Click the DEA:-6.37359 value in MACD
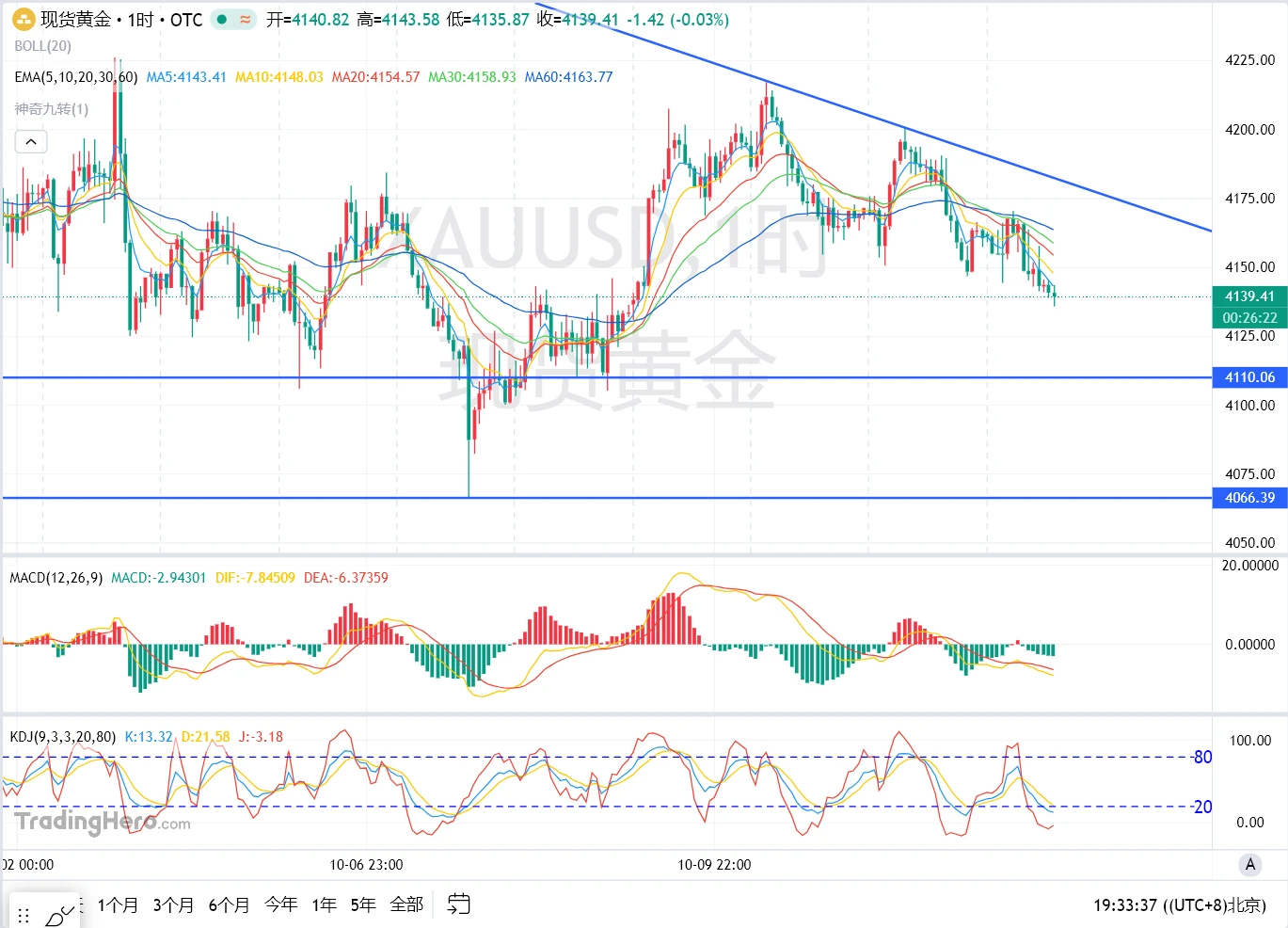The width and height of the screenshot is (1288, 928). pyautogui.click(x=346, y=578)
